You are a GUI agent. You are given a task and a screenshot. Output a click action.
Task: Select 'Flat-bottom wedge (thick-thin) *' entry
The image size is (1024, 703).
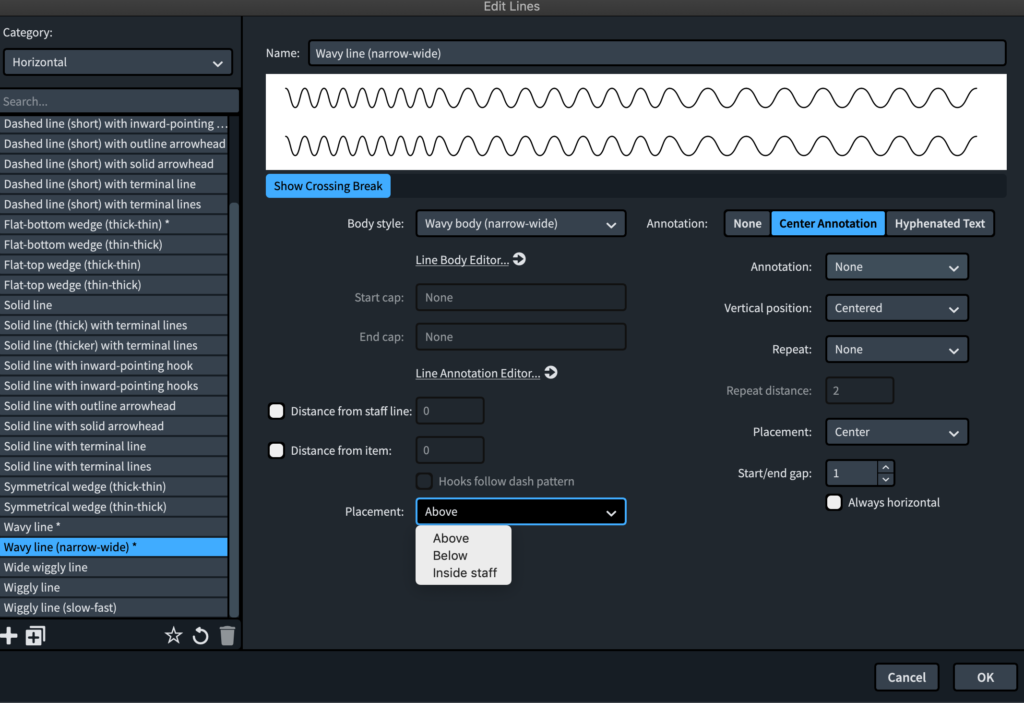[114, 224]
